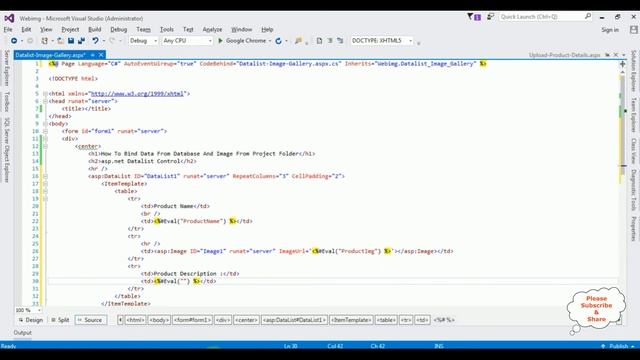The image size is (640, 360).
Task: Click the Visual Studio logo icon
Action: coord(9,18)
